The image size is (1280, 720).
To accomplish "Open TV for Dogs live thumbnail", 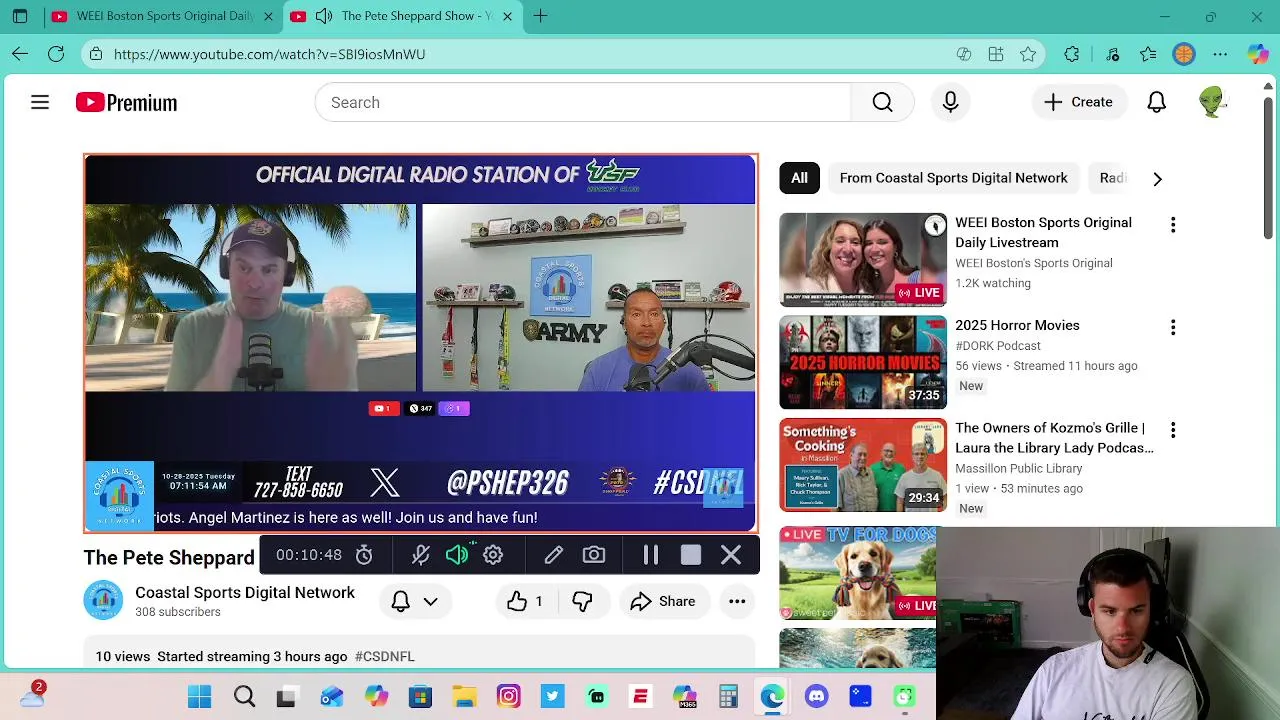I will tap(858, 572).
